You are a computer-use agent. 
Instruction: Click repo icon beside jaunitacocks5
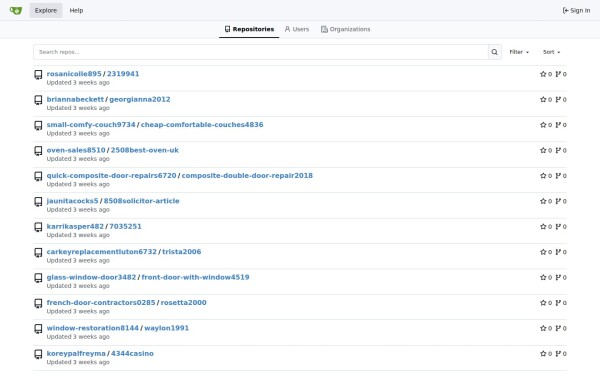pyautogui.click(x=38, y=202)
